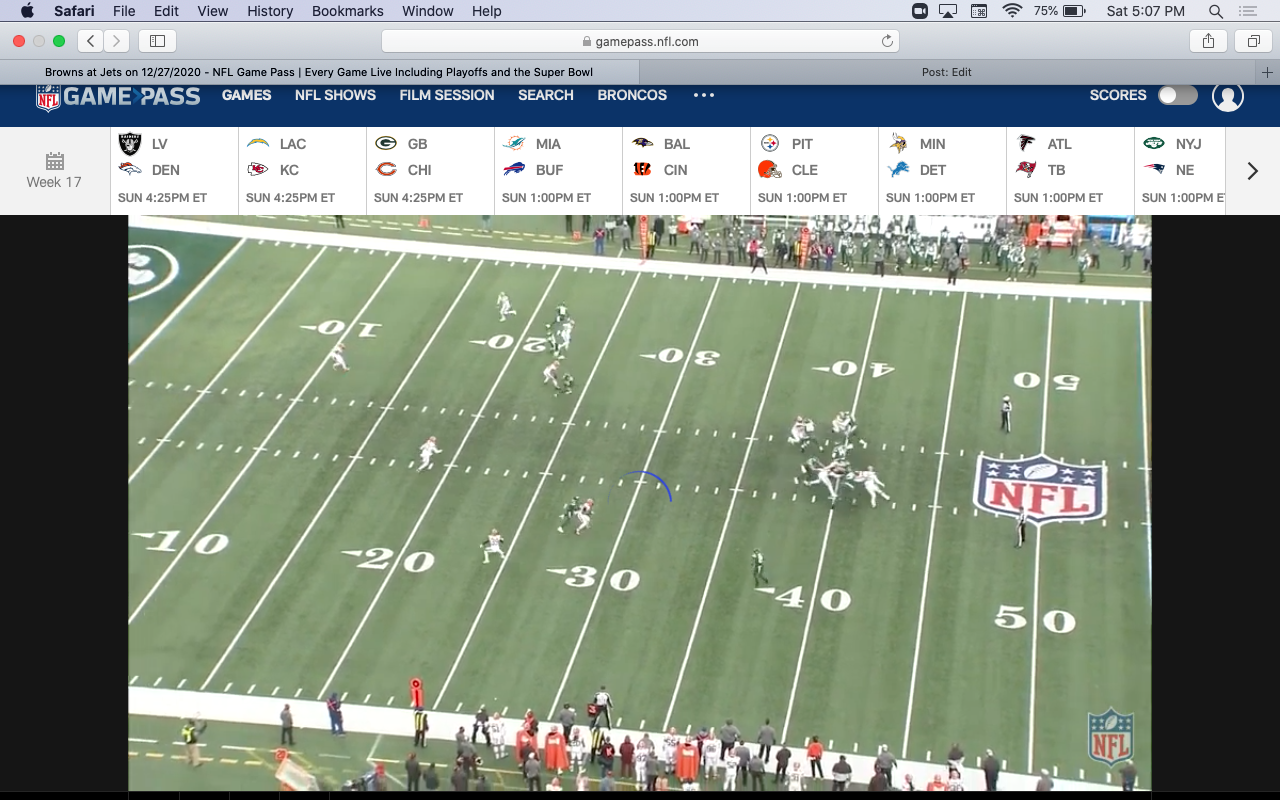The image size is (1280, 800).
Task: Click the gamepass.nfl.com address bar
Action: point(640,41)
